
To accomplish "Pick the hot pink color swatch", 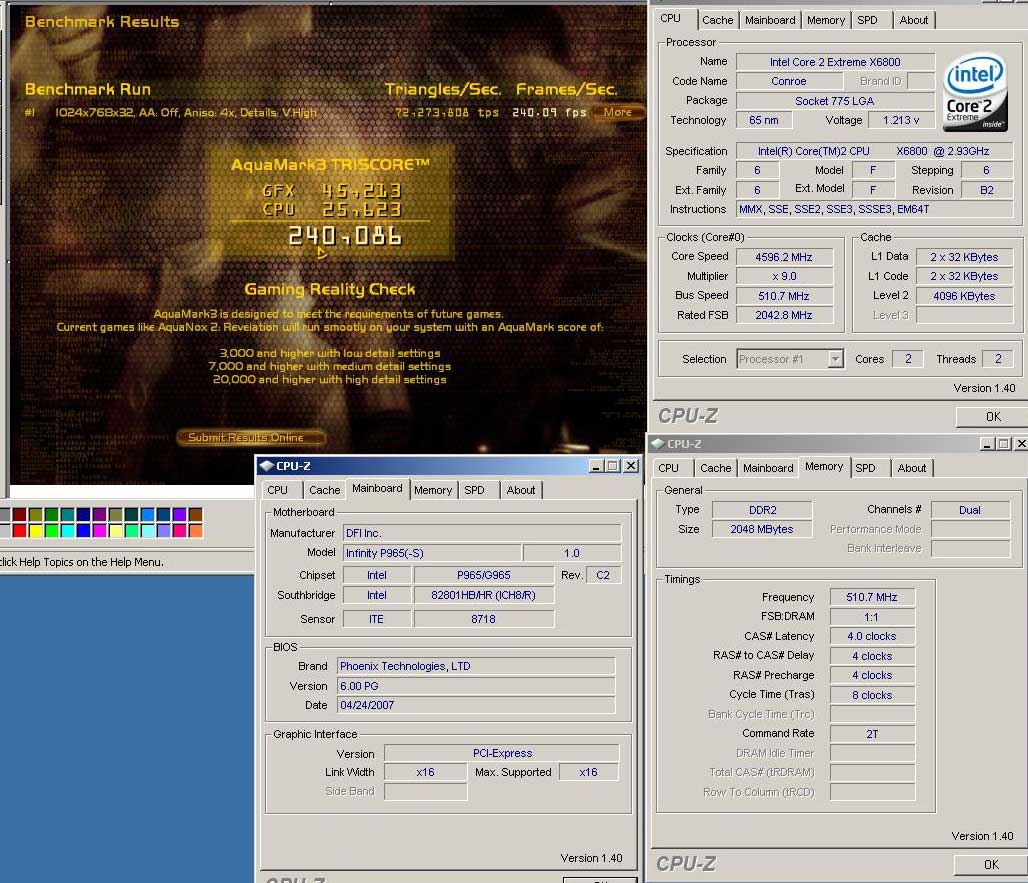I will (x=180, y=530).
